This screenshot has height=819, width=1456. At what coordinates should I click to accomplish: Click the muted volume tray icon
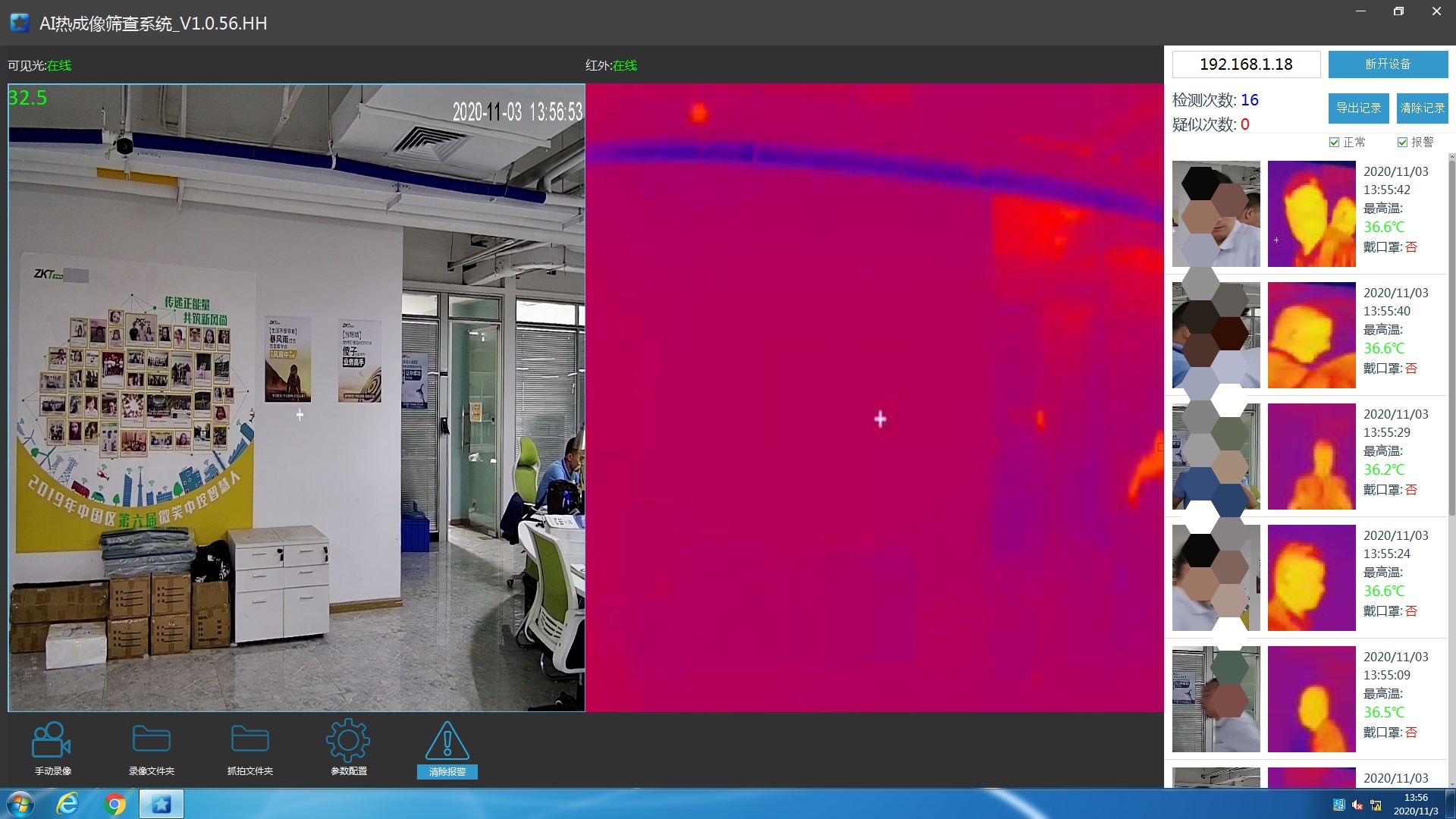coord(1357,805)
